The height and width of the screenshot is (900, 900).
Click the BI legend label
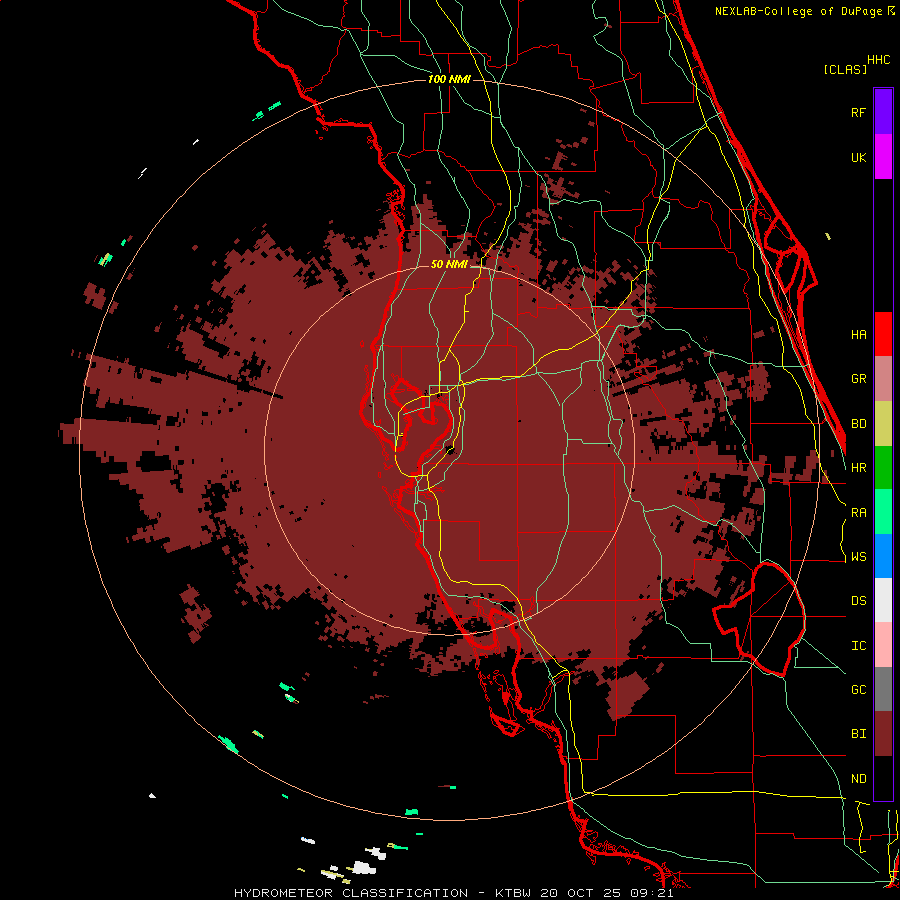[858, 734]
